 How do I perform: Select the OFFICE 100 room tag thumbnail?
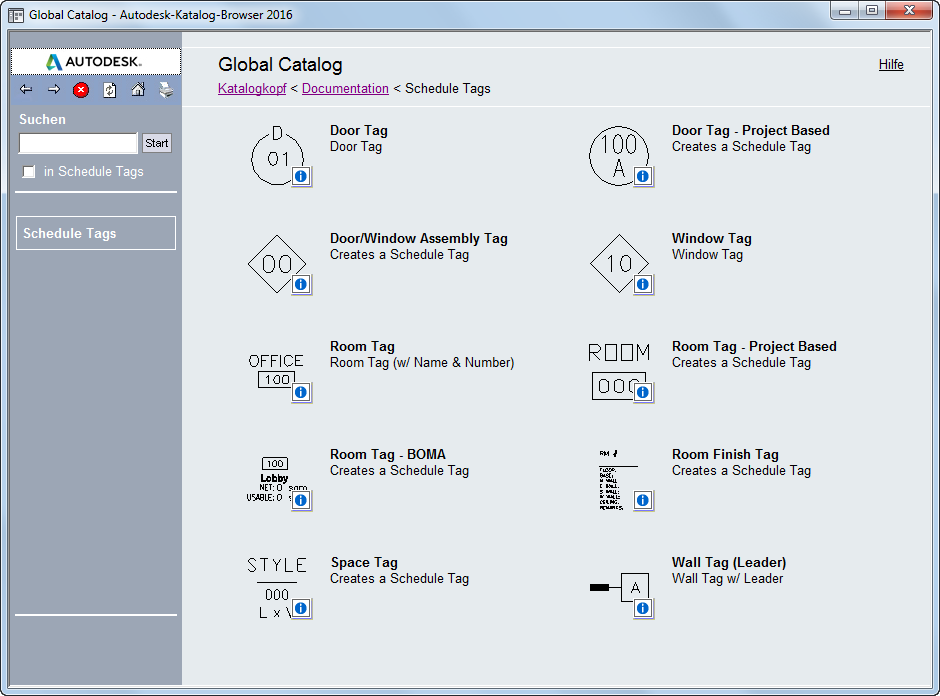point(276,371)
